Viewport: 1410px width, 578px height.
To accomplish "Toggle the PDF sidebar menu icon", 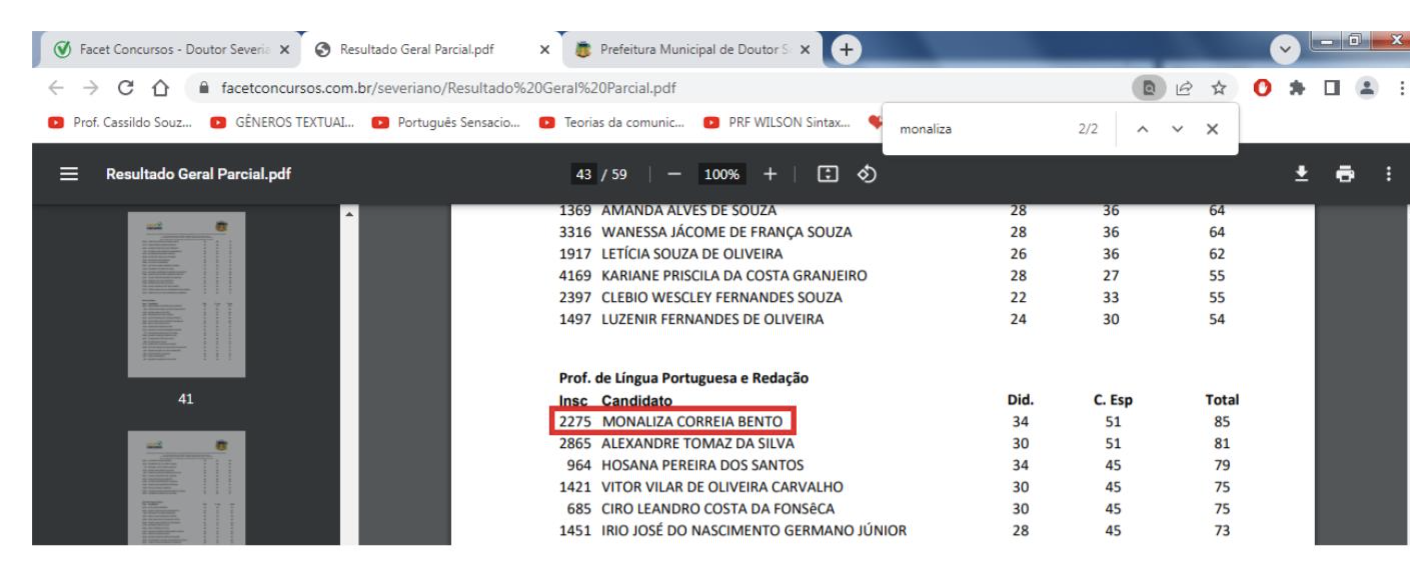I will tap(69, 174).
